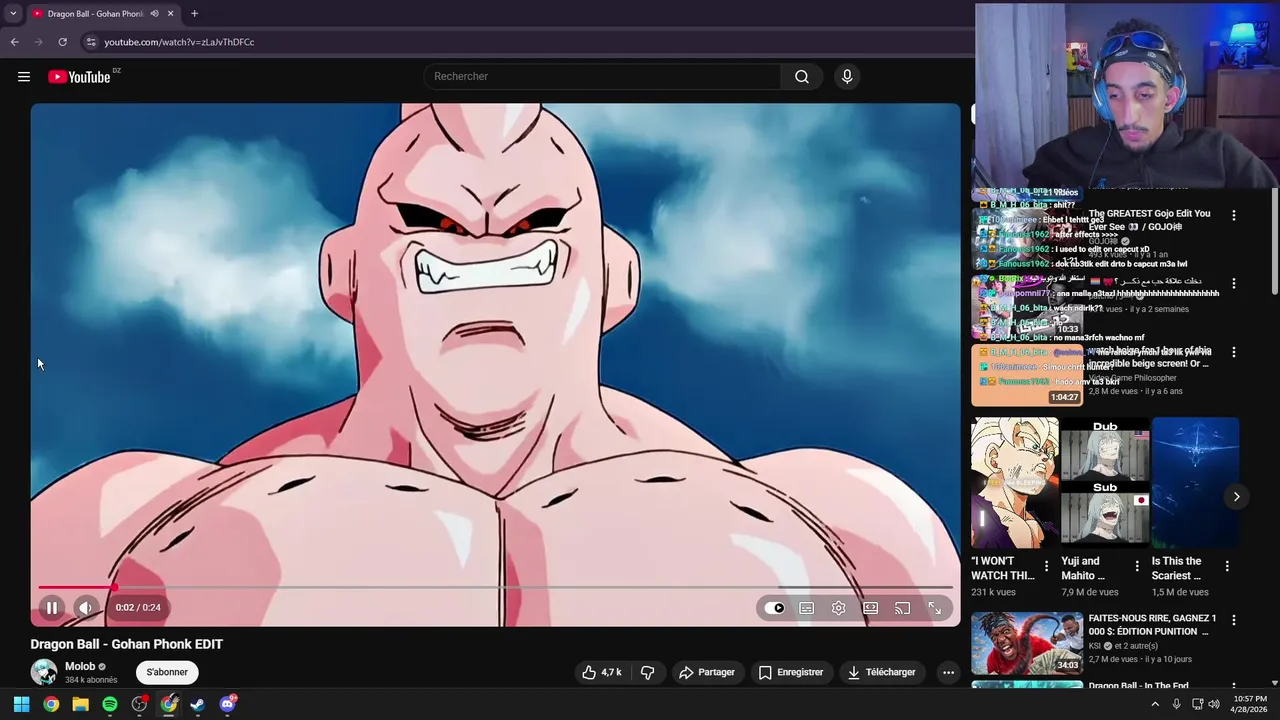Screen dimensions: 1280x720
Task: Open the Molob channel name link
Action: click(x=80, y=666)
